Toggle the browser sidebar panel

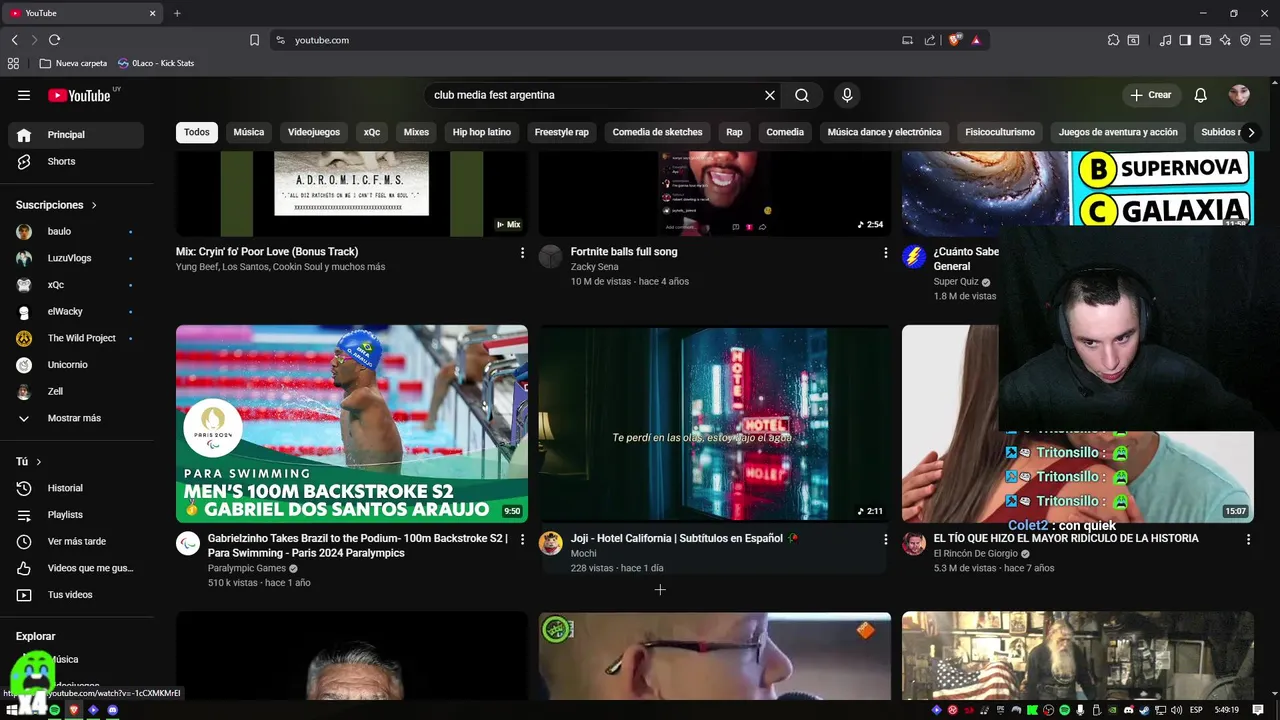[1185, 40]
